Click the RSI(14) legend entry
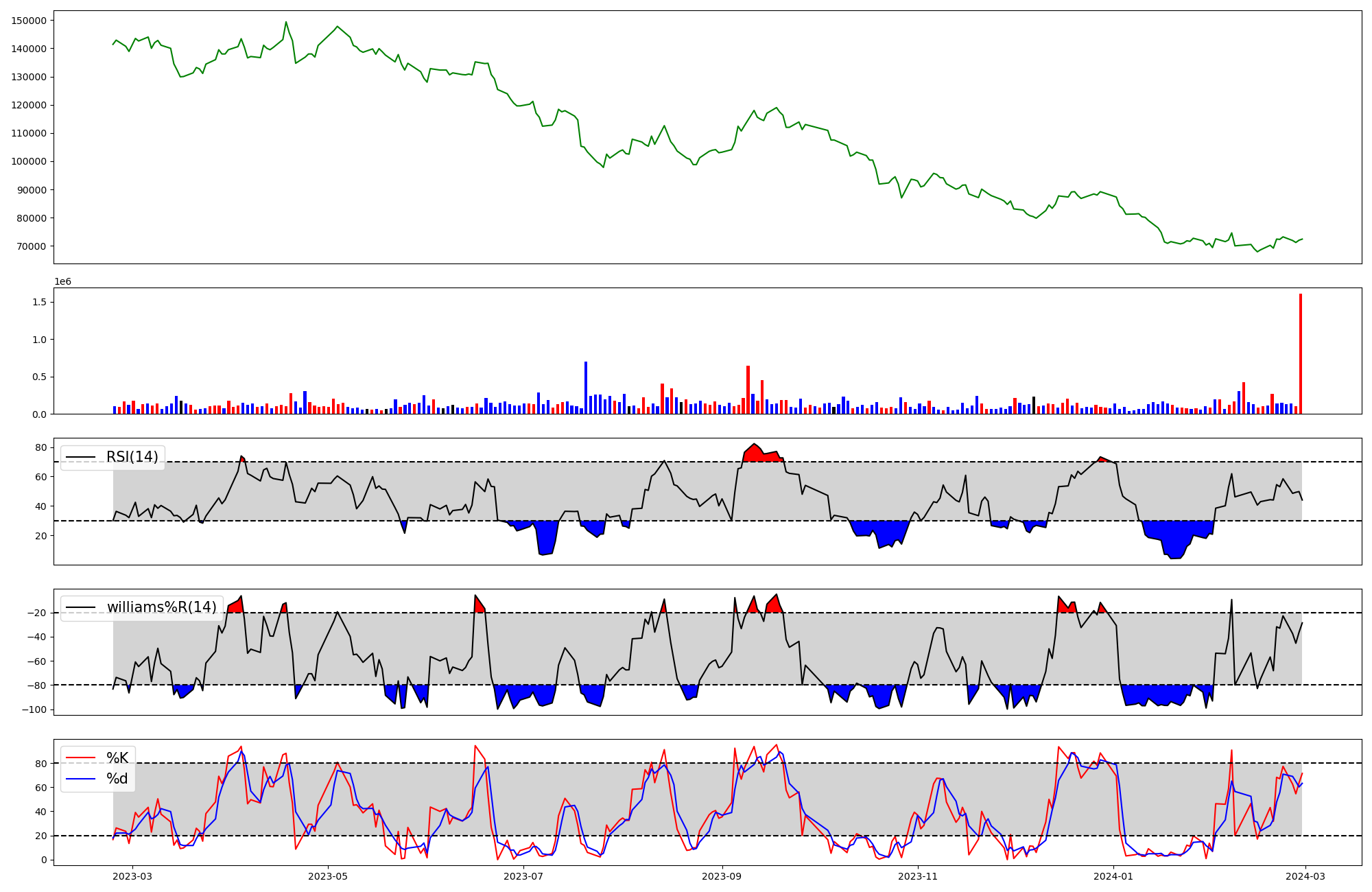The height and width of the screenshot is (892, 1372). [131, 457]
